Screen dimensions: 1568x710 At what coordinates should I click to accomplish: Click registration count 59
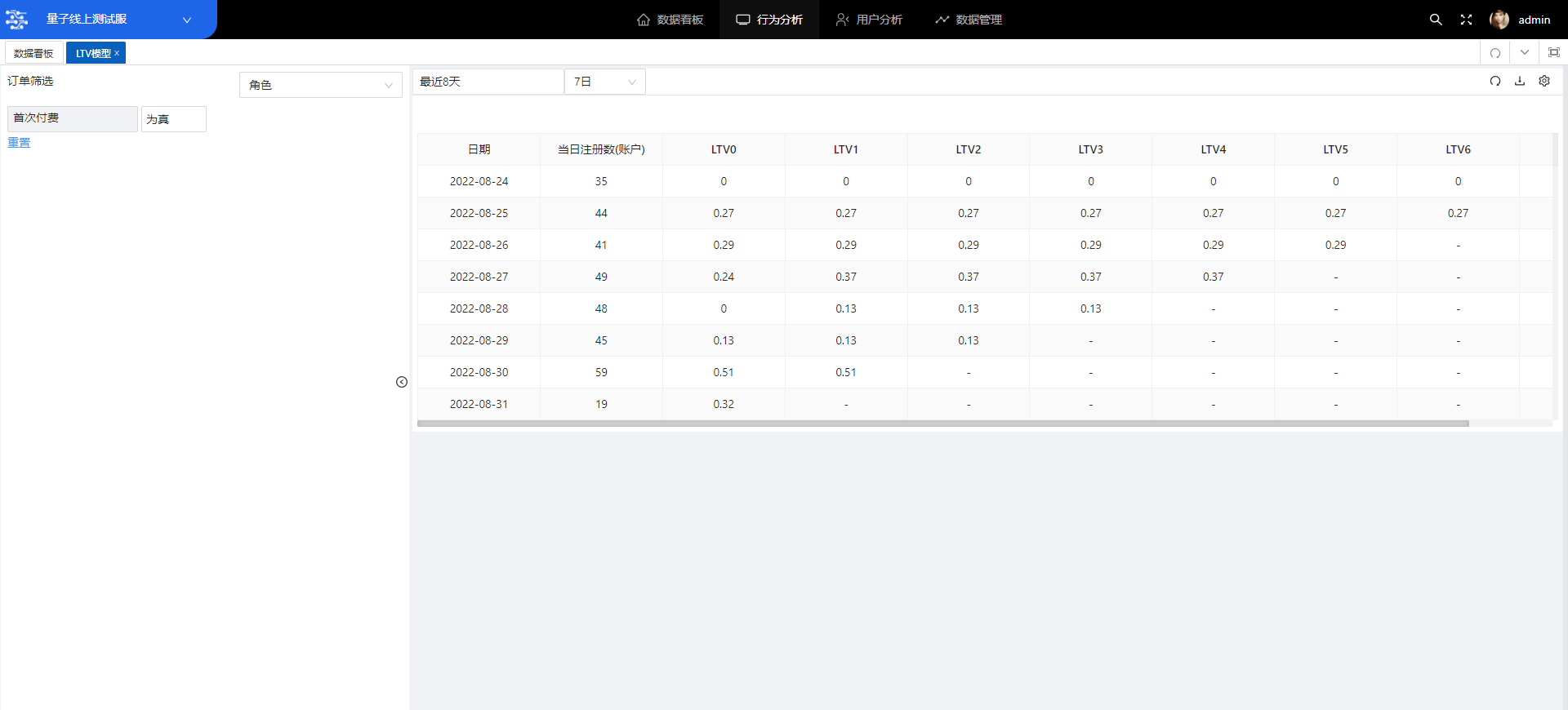(601, 372)
